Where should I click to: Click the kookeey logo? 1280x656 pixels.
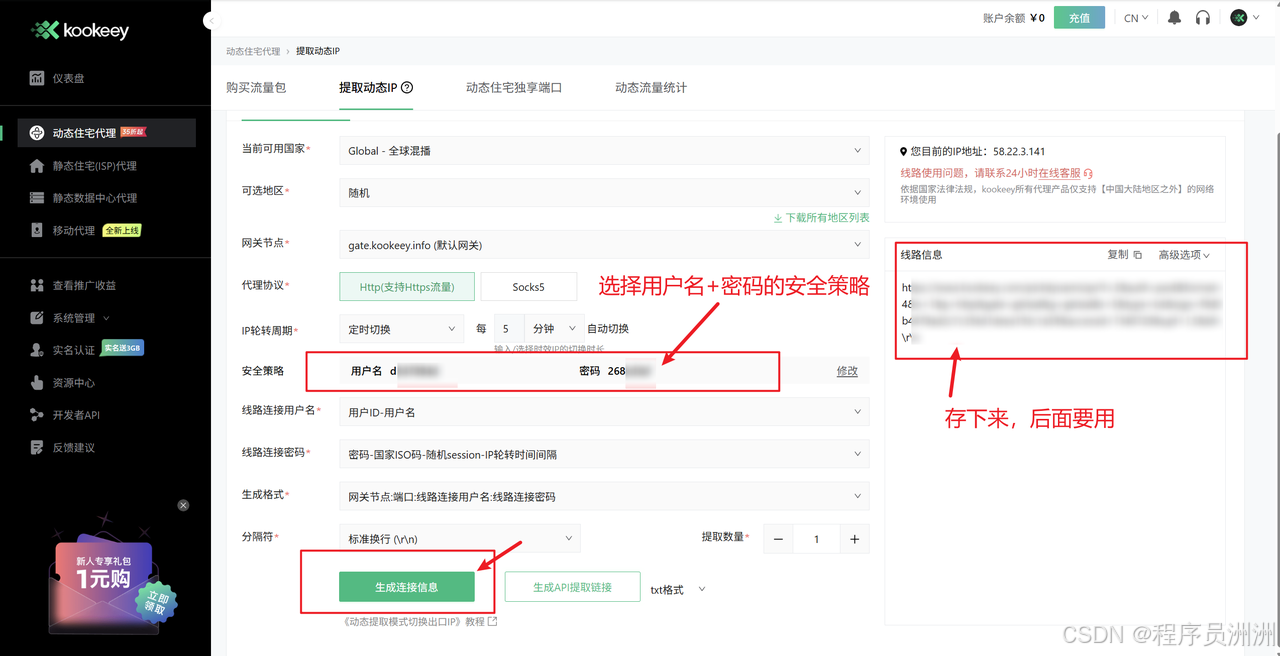point(80,31)
